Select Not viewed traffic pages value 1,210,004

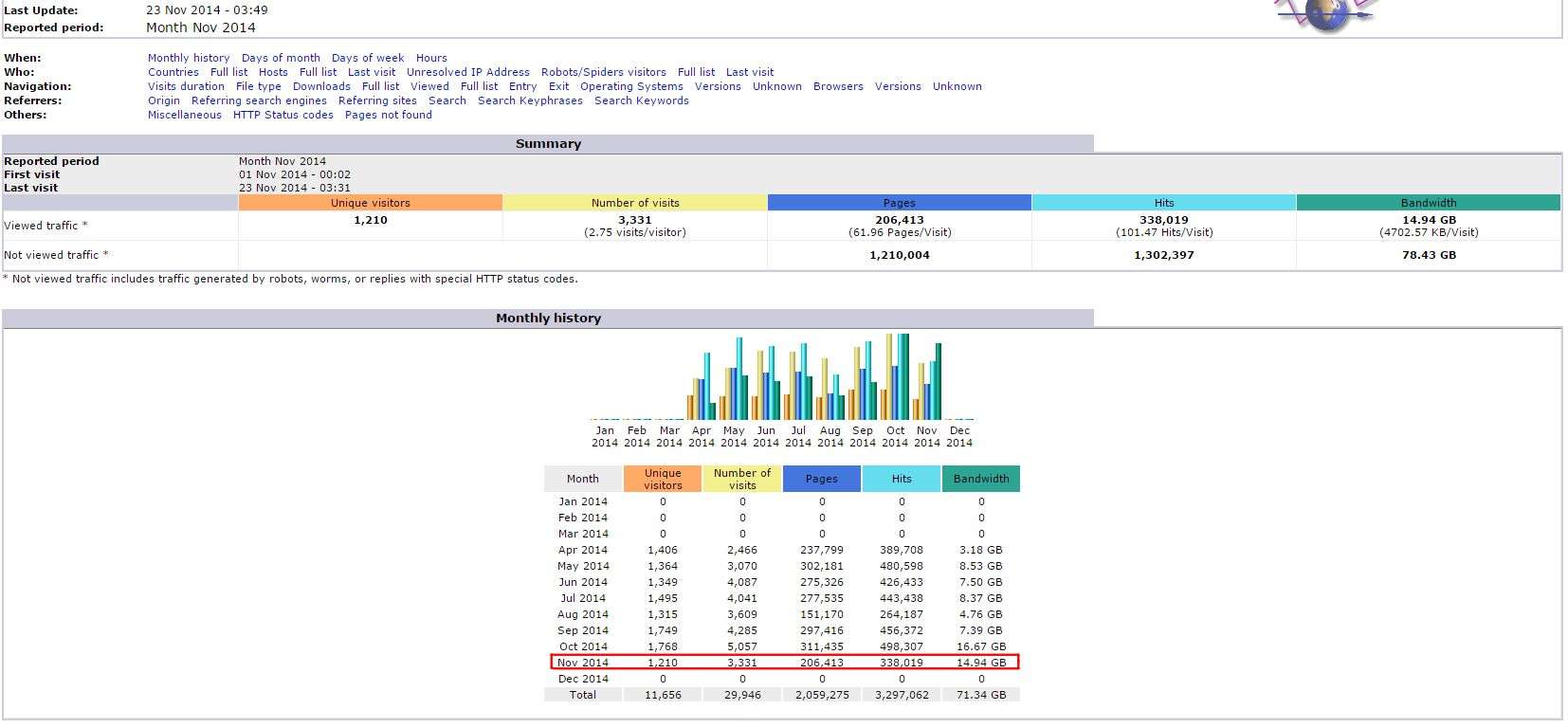900,255
